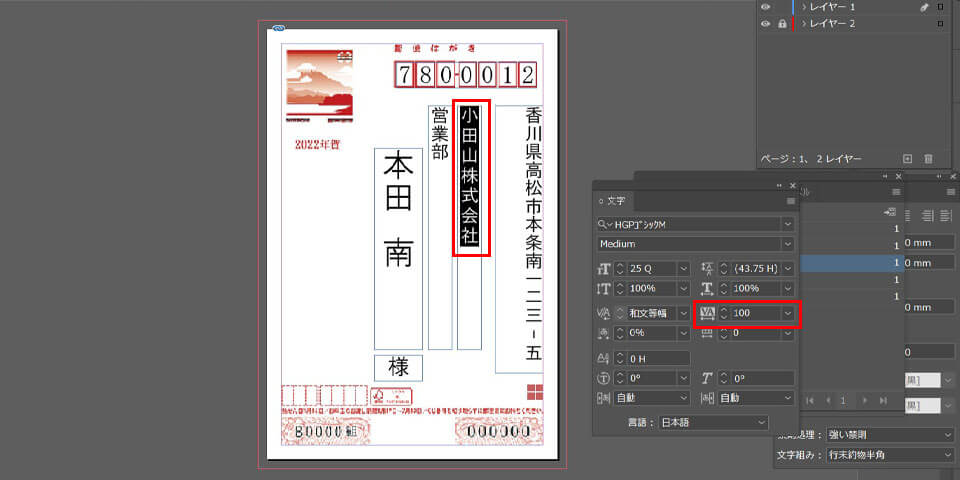Toggle visibility of レイヤー 1
This screenshot has width=960, height=480.
point(766,7)
